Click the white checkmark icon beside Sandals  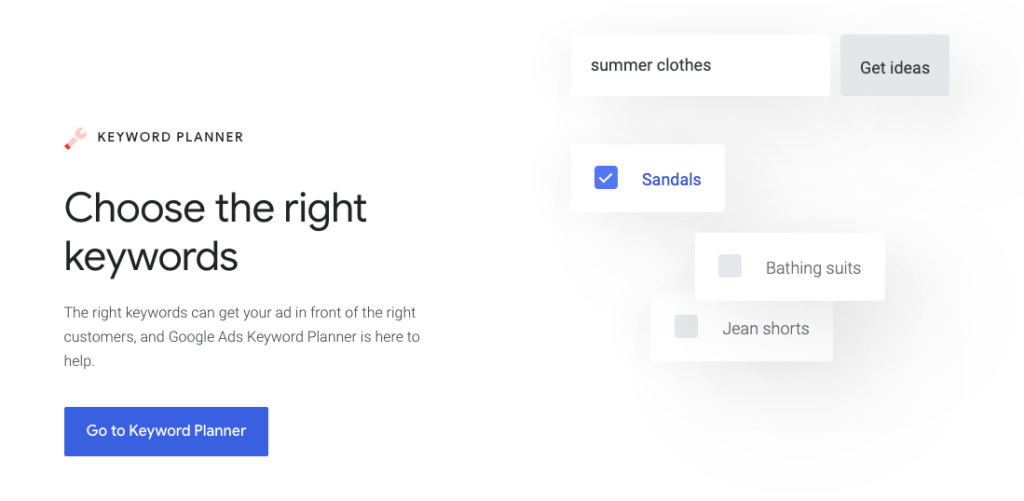606,178
